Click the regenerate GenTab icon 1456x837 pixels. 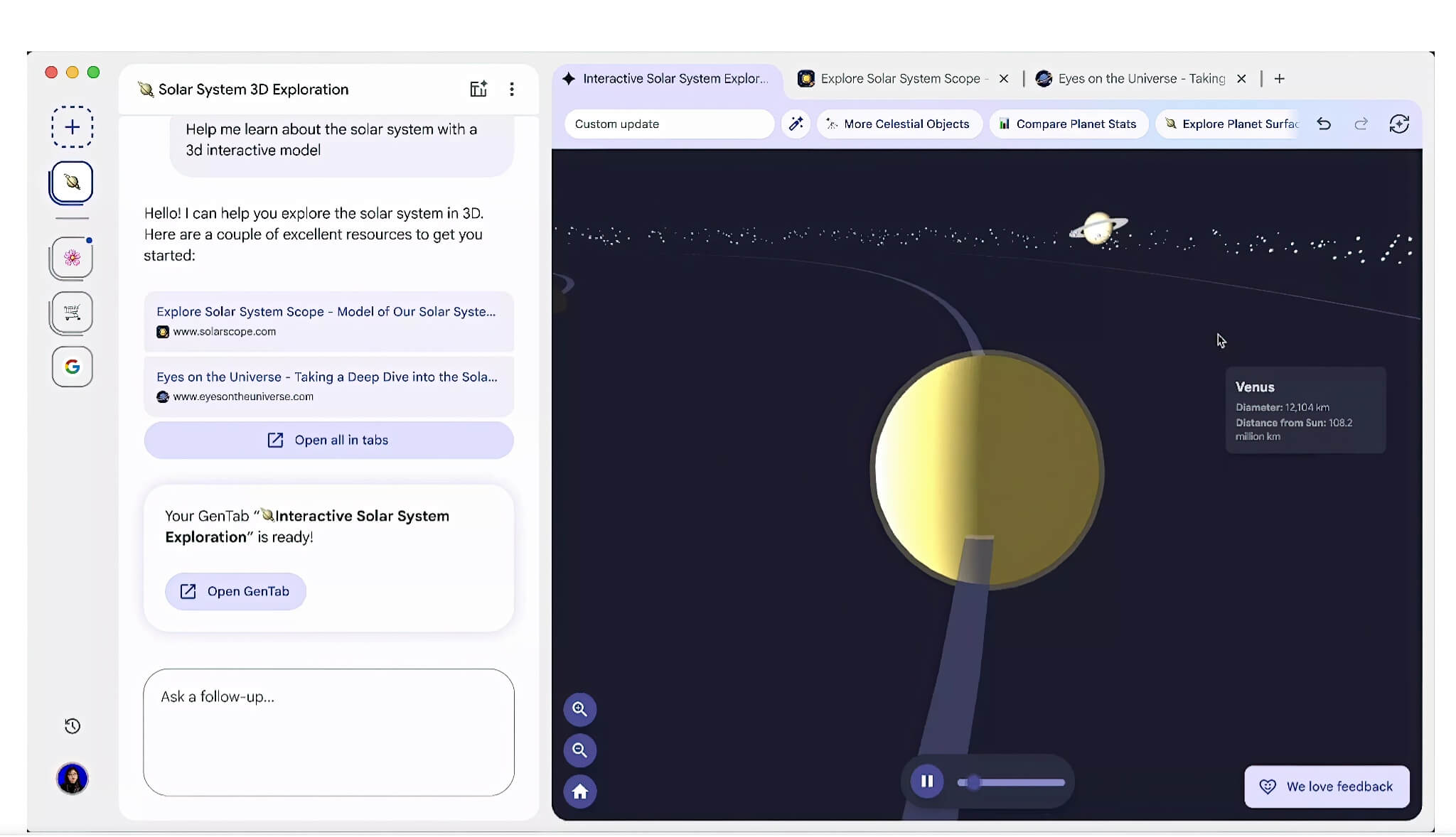click(1398, 124)
